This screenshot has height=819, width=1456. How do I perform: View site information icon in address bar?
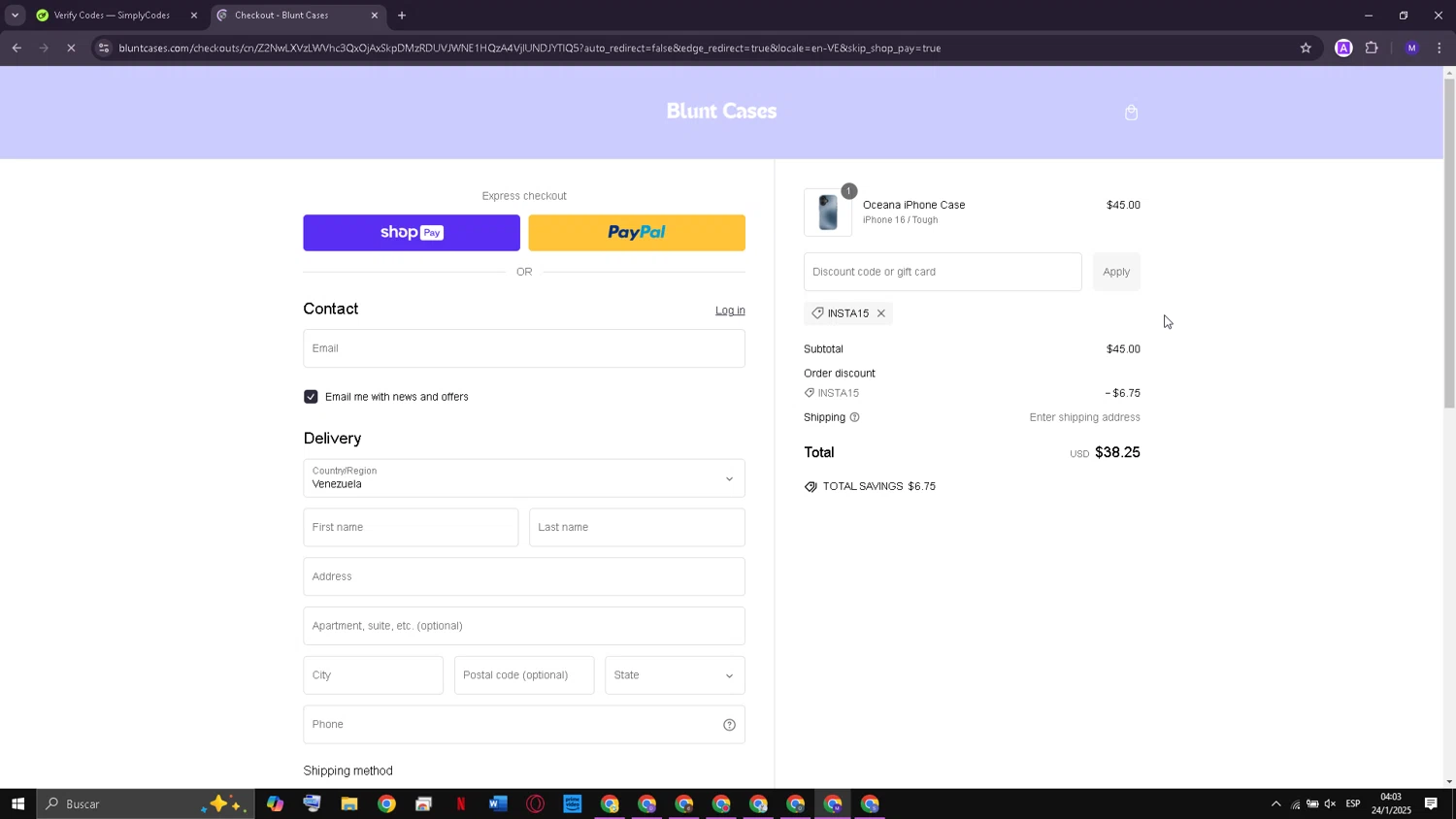click(104, 48)
